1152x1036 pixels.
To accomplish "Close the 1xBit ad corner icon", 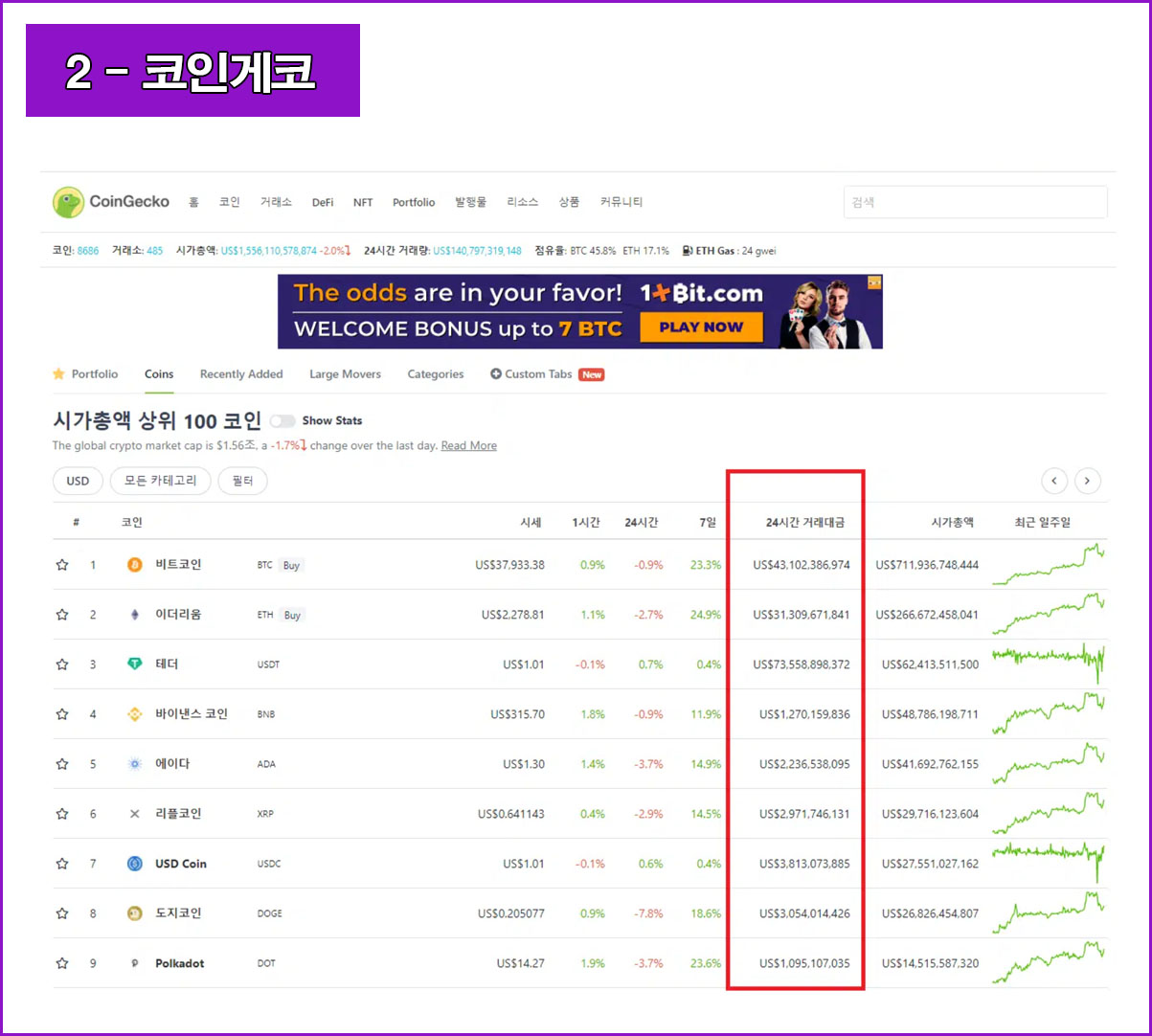I will 873,283.
